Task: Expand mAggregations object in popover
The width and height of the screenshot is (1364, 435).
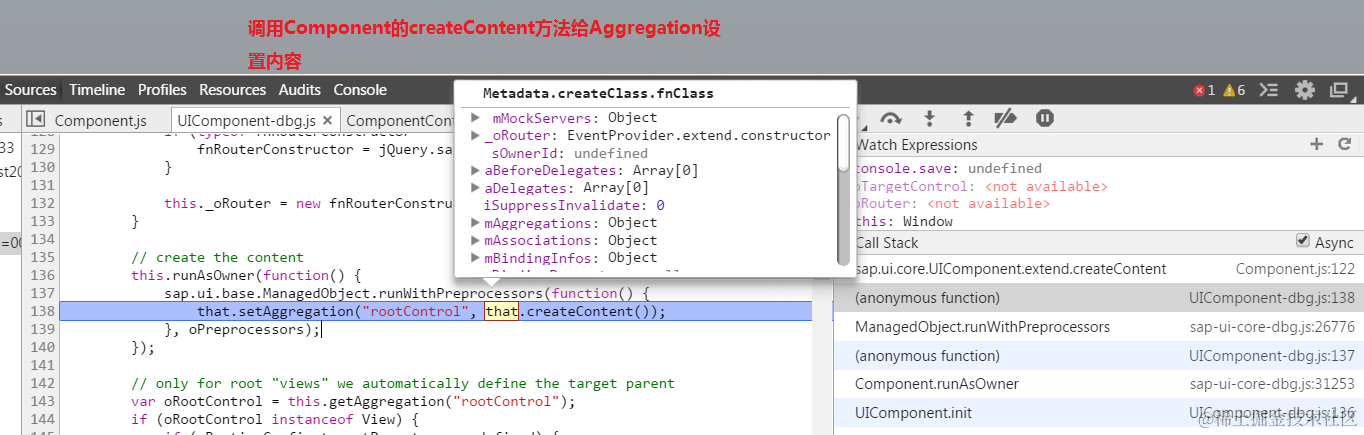Action: [x=476, y=222]
